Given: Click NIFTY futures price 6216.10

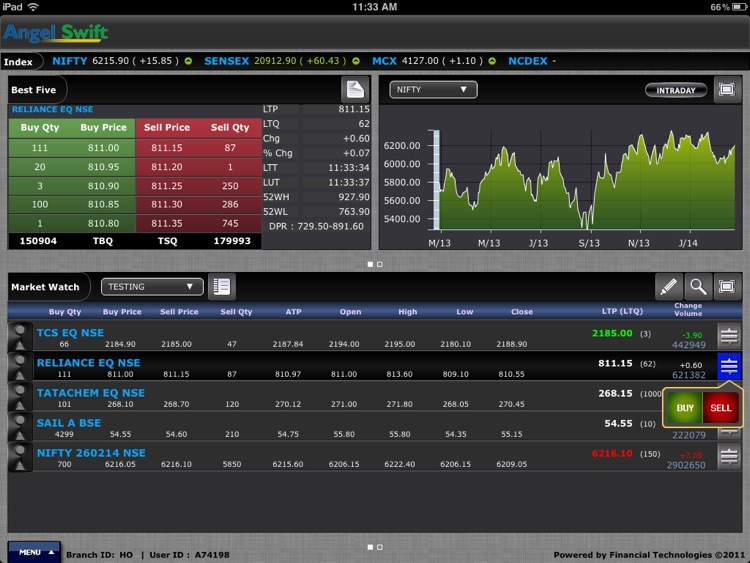Looking at the screenshot, I should click(612, 453).
